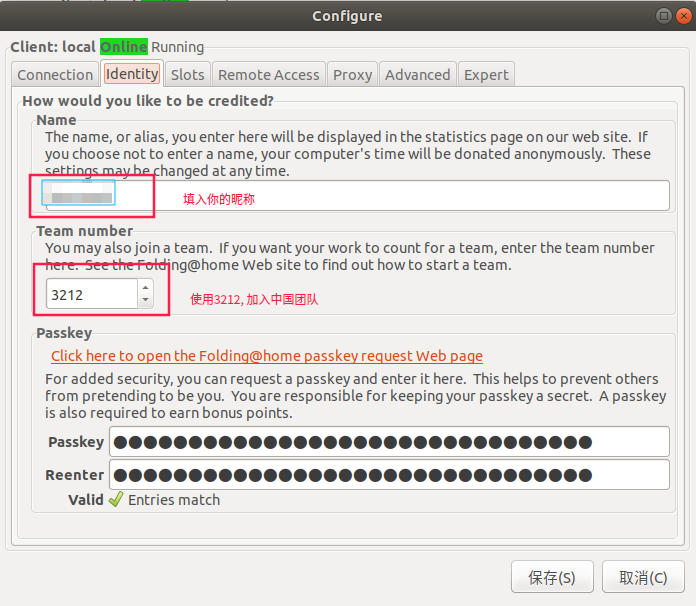Click the green Online status indicator
Image resolution: width=696 pixels, height=606 pixels.
pos(123,47)
